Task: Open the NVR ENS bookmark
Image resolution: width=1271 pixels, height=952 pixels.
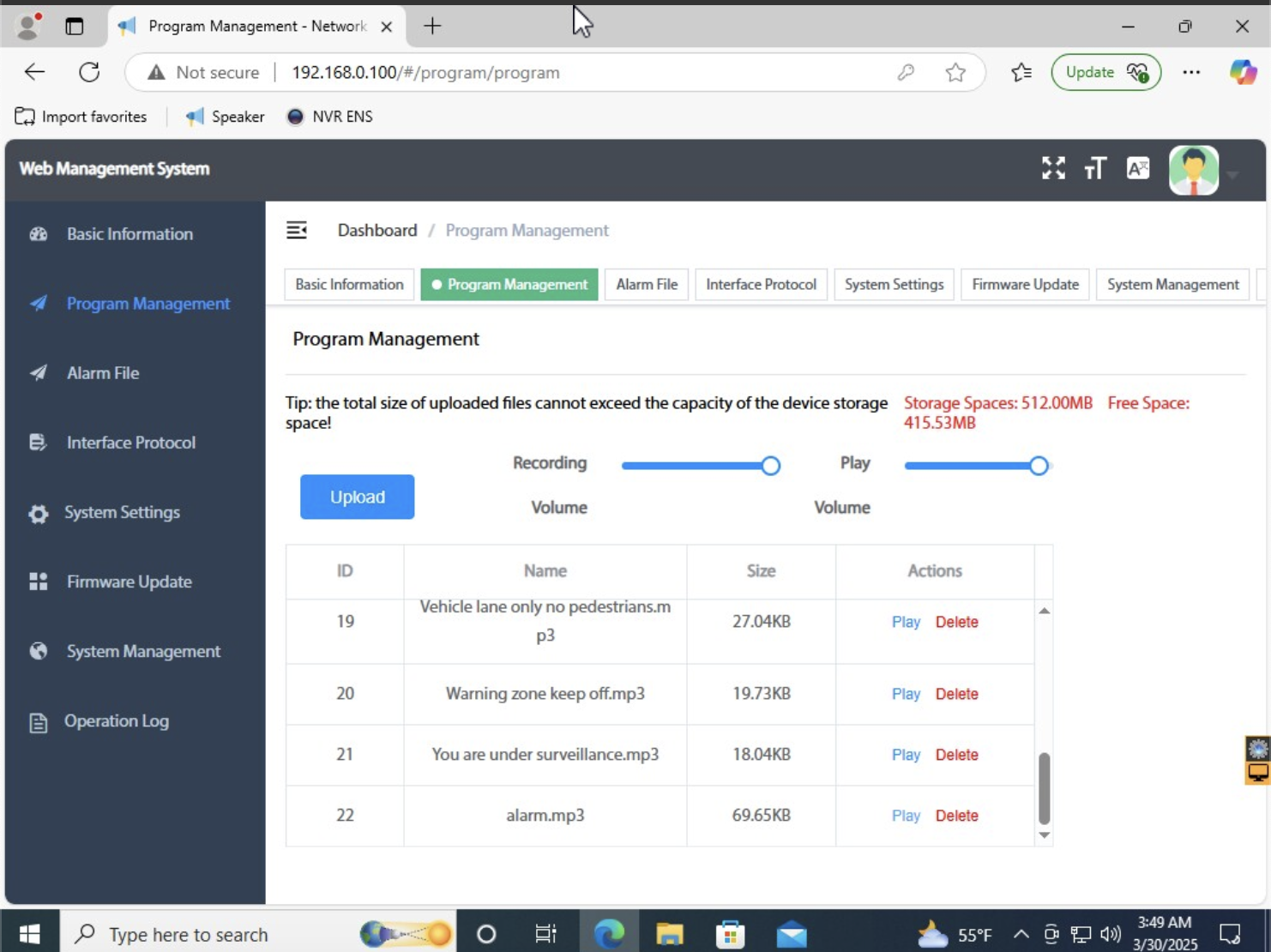Action: [330, 117]
